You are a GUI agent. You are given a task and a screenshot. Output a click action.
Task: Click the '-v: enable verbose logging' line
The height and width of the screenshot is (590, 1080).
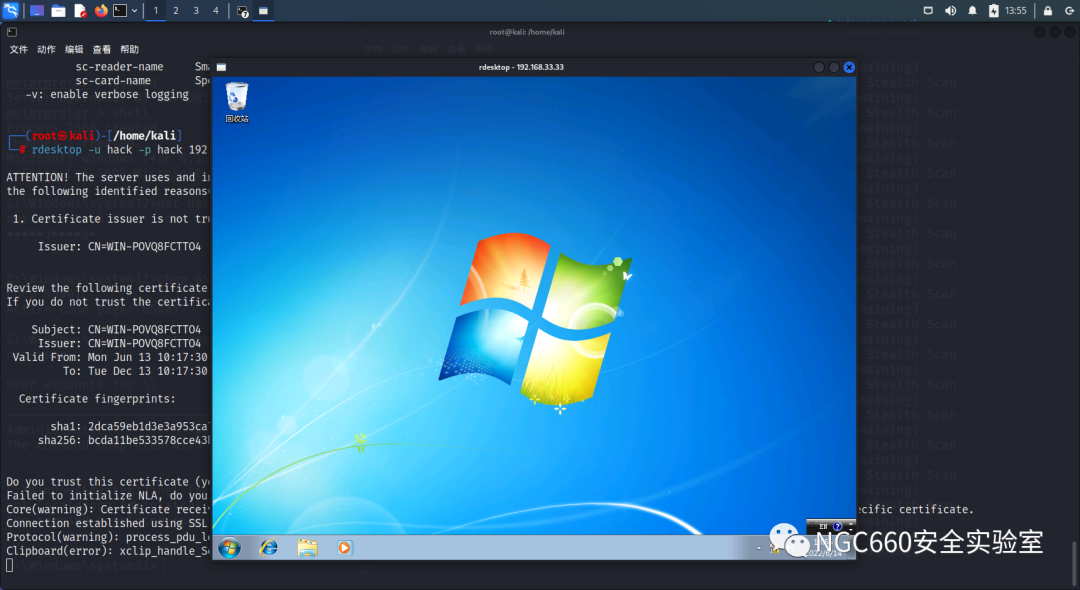[x=107, y=94]
